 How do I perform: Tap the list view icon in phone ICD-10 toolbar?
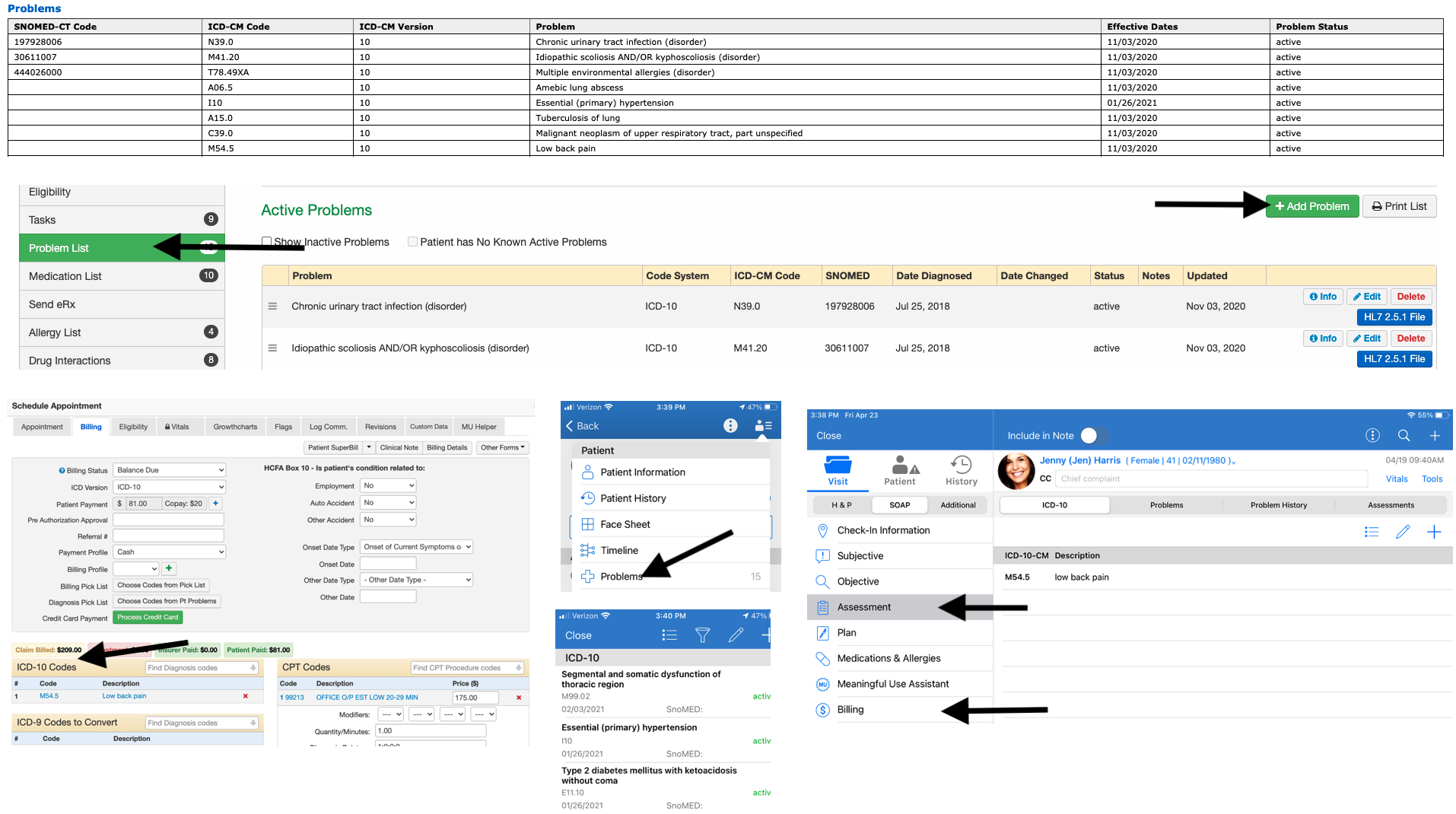pyautogui.click(x=669, y=635)
